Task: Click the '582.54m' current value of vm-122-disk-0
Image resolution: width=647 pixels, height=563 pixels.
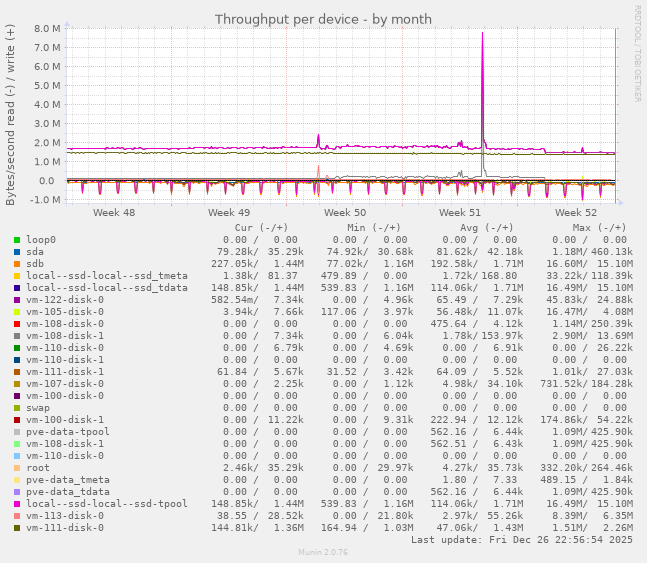Action: click(232, 300)
